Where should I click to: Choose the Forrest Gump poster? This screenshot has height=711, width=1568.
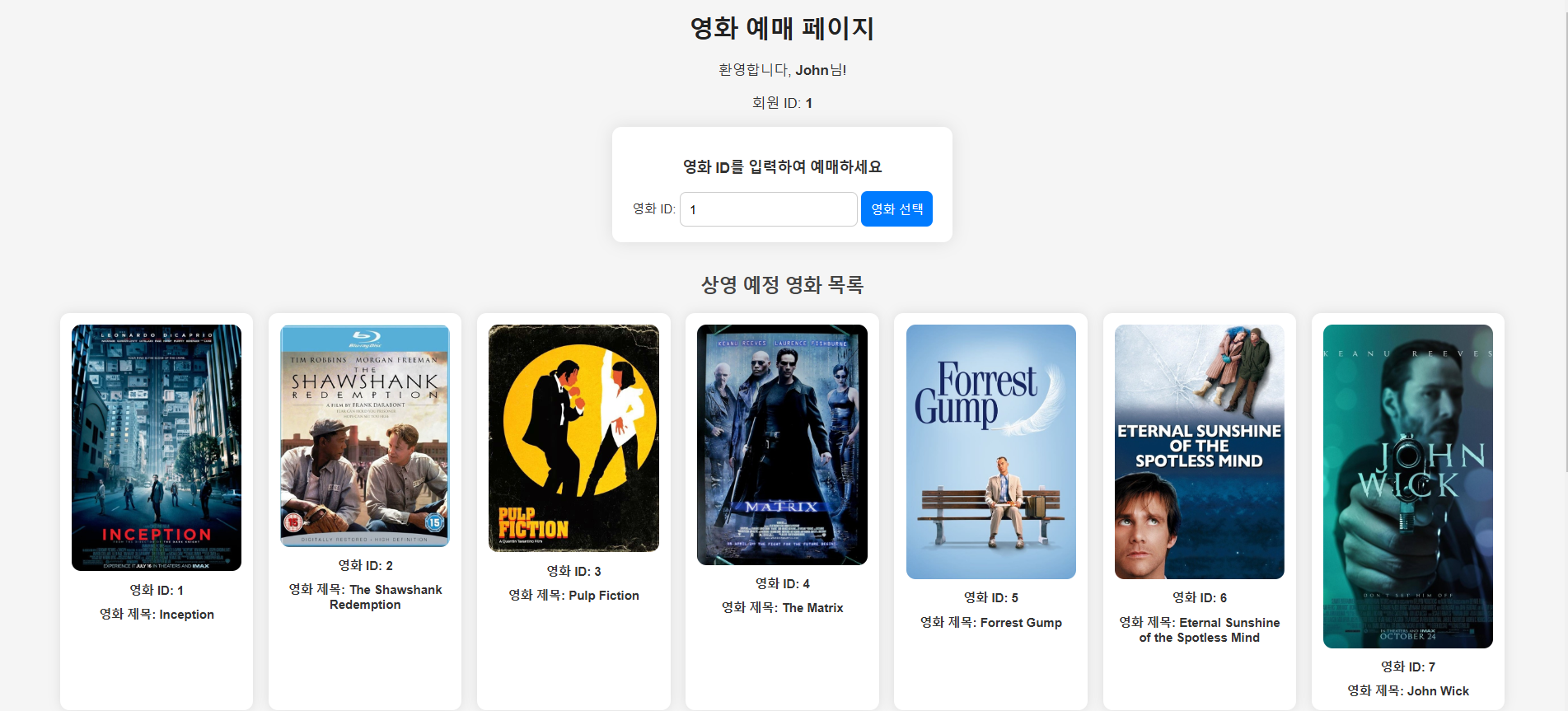(991, 451)
